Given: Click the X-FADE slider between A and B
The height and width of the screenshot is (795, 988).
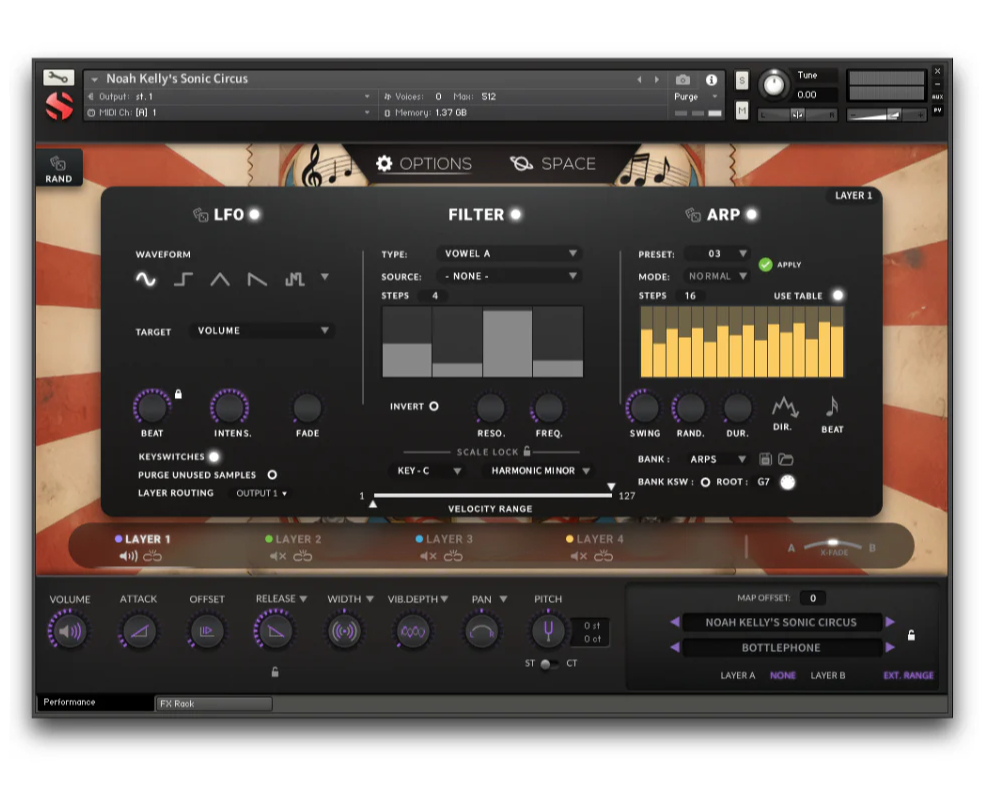Looking at the screenshot, I should pos(833,545).
